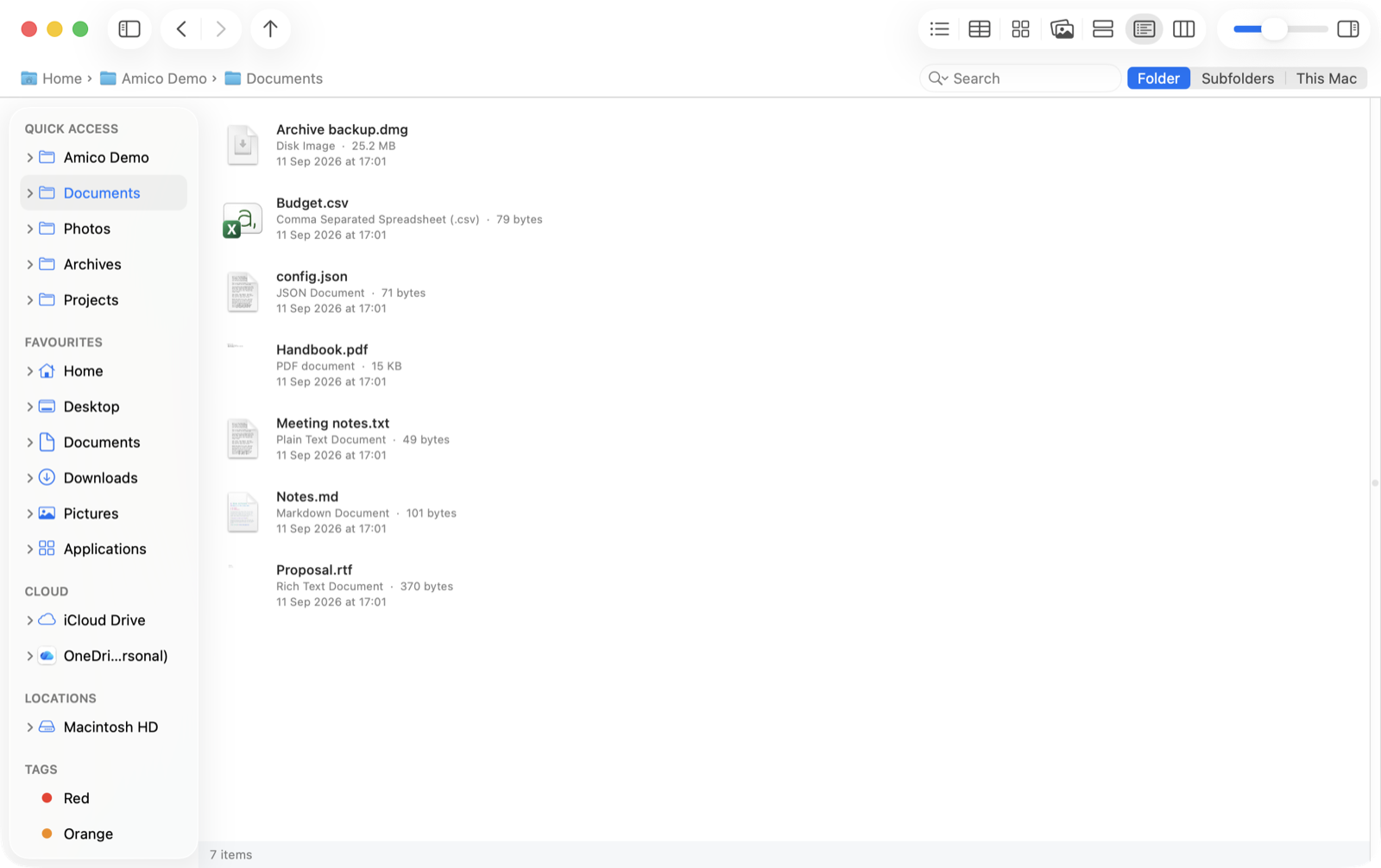Select Photos in Quick Access
The height and width of the screenshot is (868, 1381).
(104, 229)
